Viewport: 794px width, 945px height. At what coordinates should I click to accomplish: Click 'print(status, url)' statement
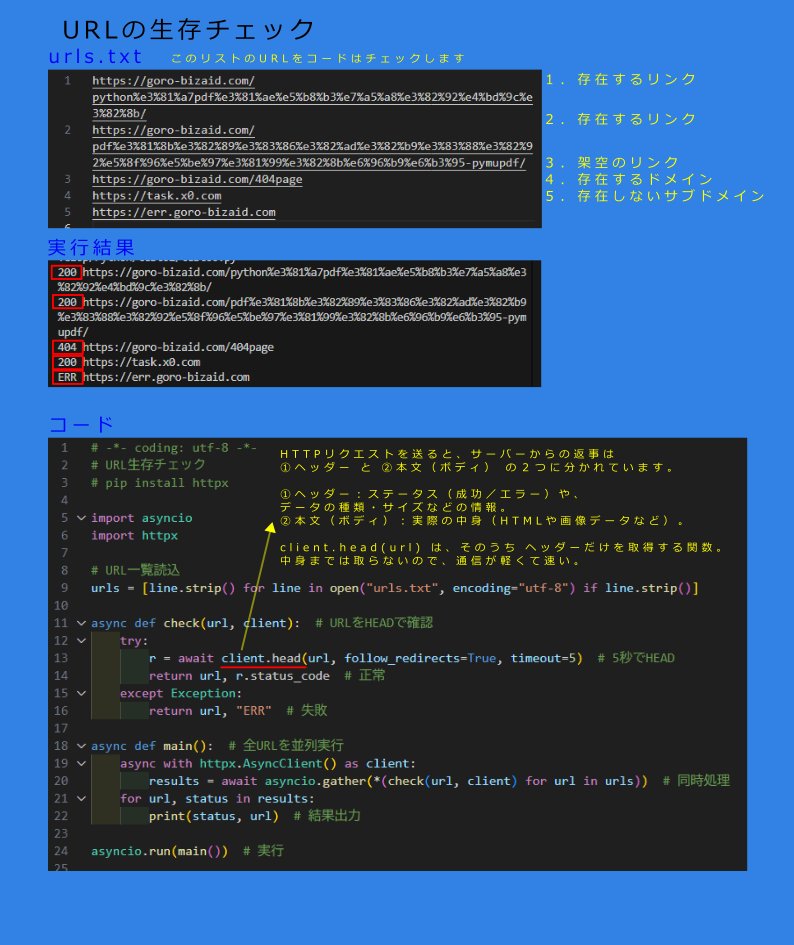click(213, 816)
